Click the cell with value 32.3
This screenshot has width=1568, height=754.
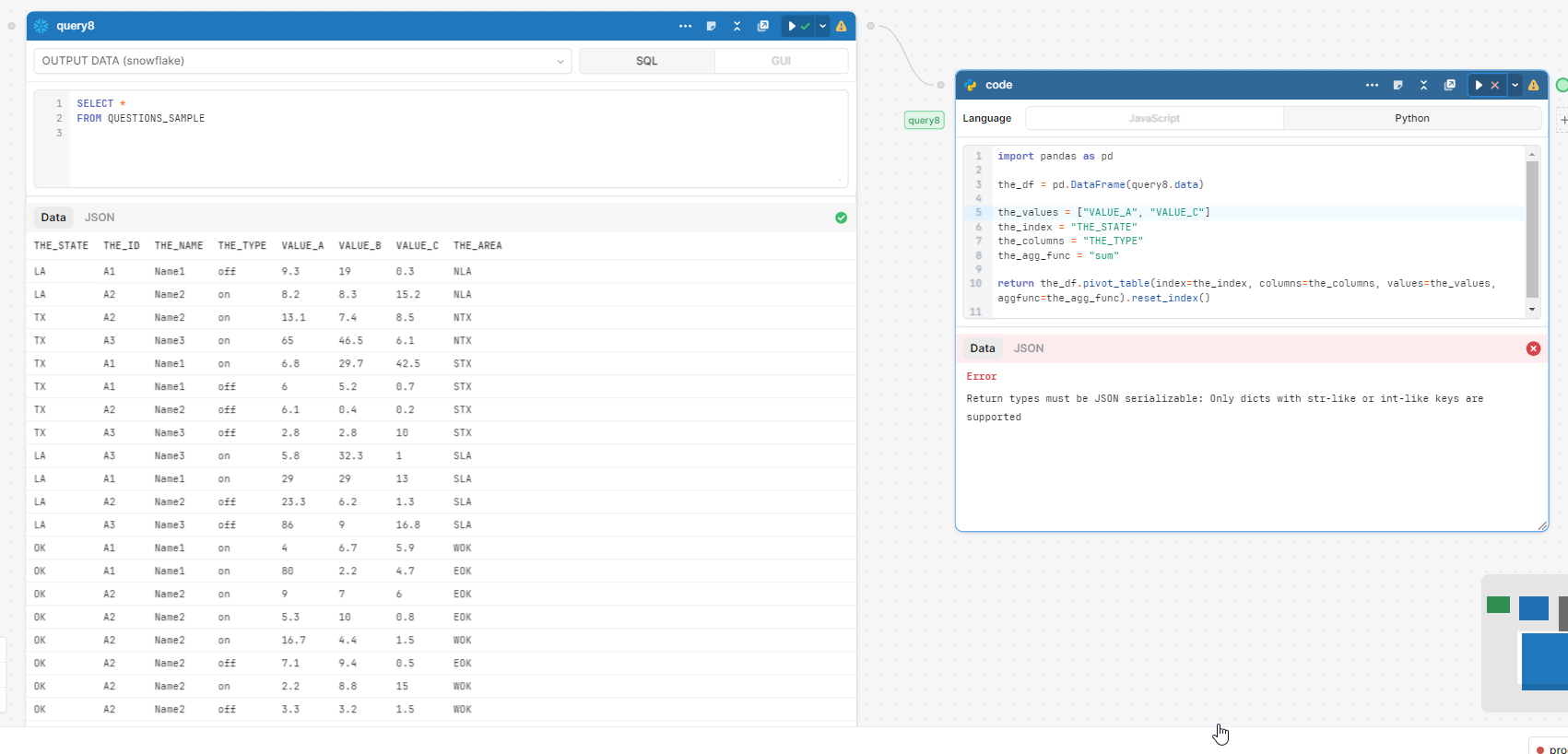pyautogui.click(x=351, y=456)
